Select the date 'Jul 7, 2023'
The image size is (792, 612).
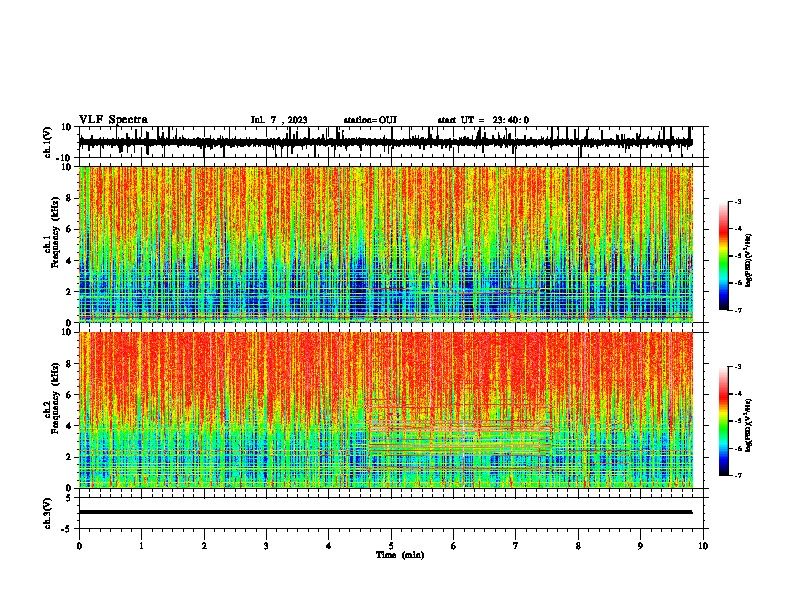pos(279,120)
